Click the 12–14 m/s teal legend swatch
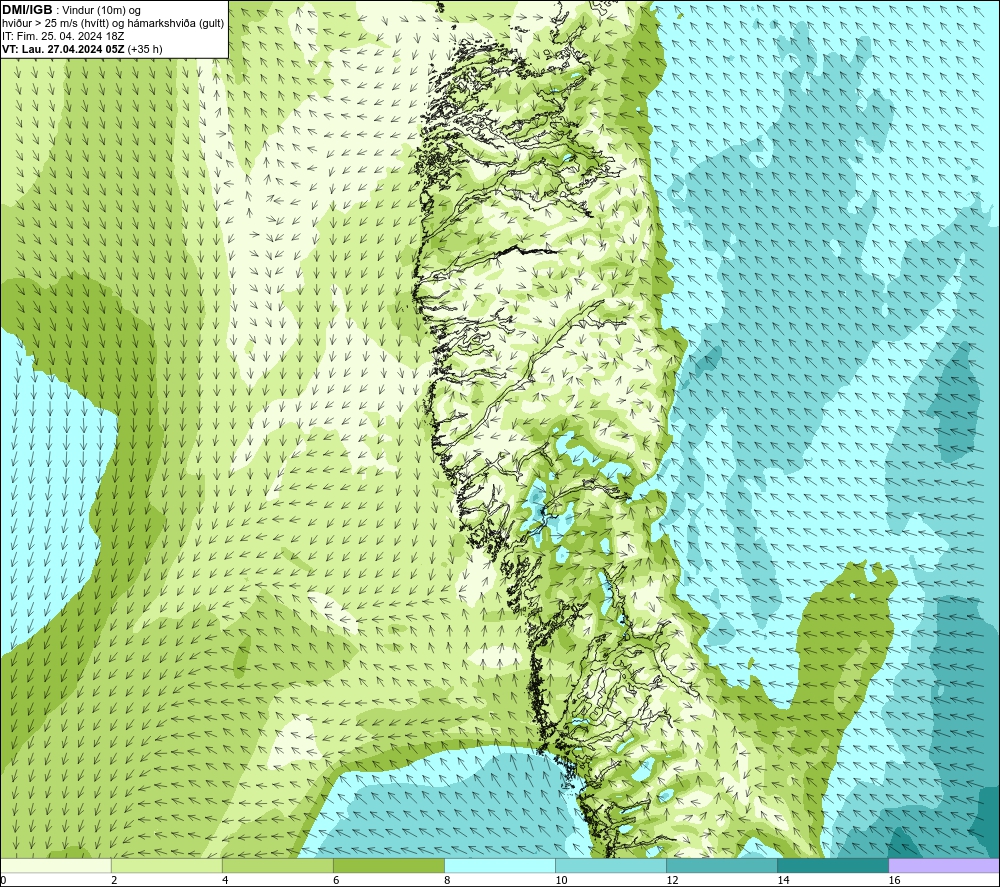 722,865
